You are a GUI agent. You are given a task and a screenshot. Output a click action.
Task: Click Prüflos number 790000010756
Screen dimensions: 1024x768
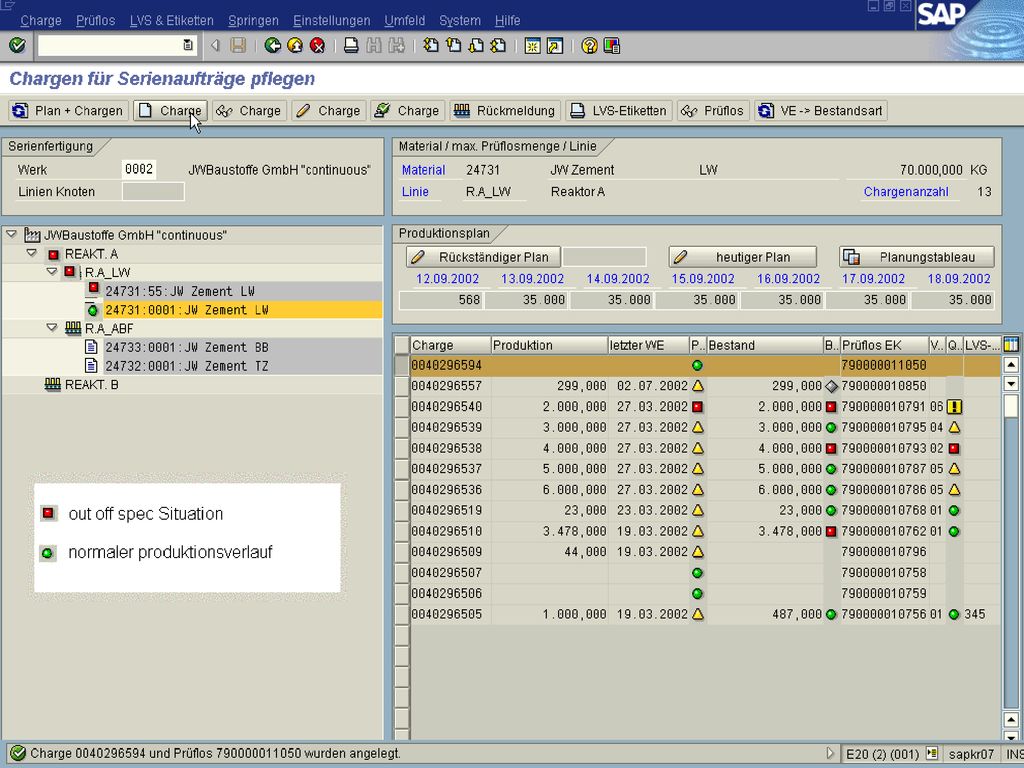[x=884, y=614]
